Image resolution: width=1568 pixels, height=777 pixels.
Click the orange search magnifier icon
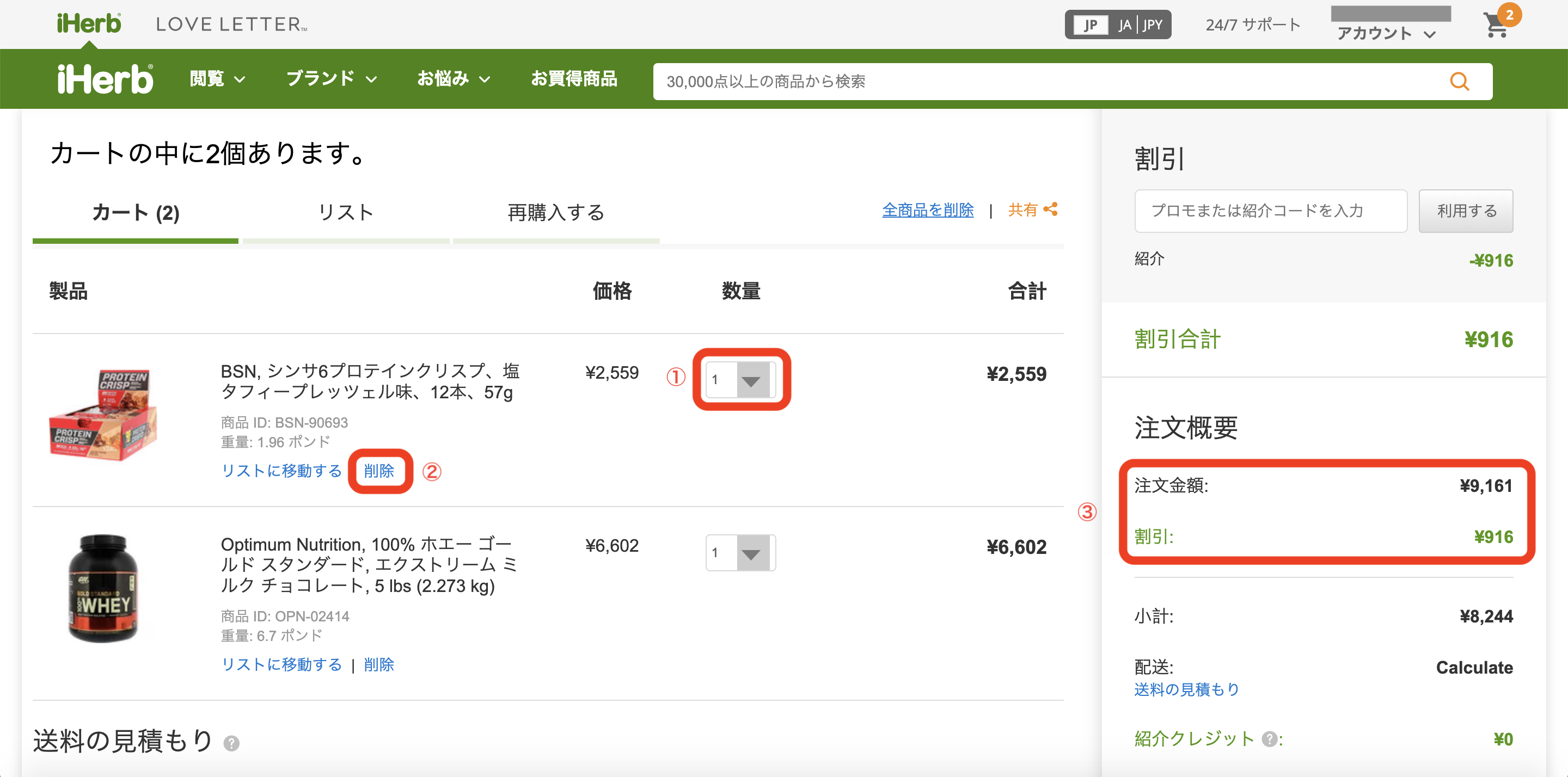(1459, 82)
